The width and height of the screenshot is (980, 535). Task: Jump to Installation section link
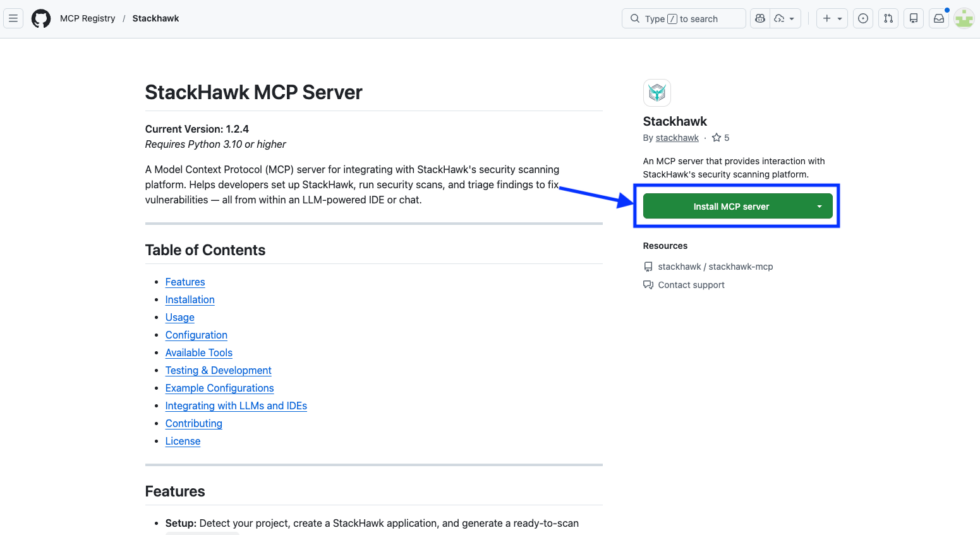click(x=190, y=299)
